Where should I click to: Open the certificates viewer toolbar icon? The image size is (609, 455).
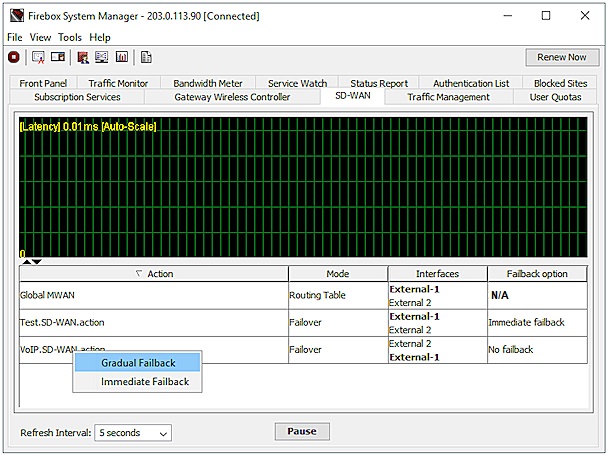(x=38, y=58)
